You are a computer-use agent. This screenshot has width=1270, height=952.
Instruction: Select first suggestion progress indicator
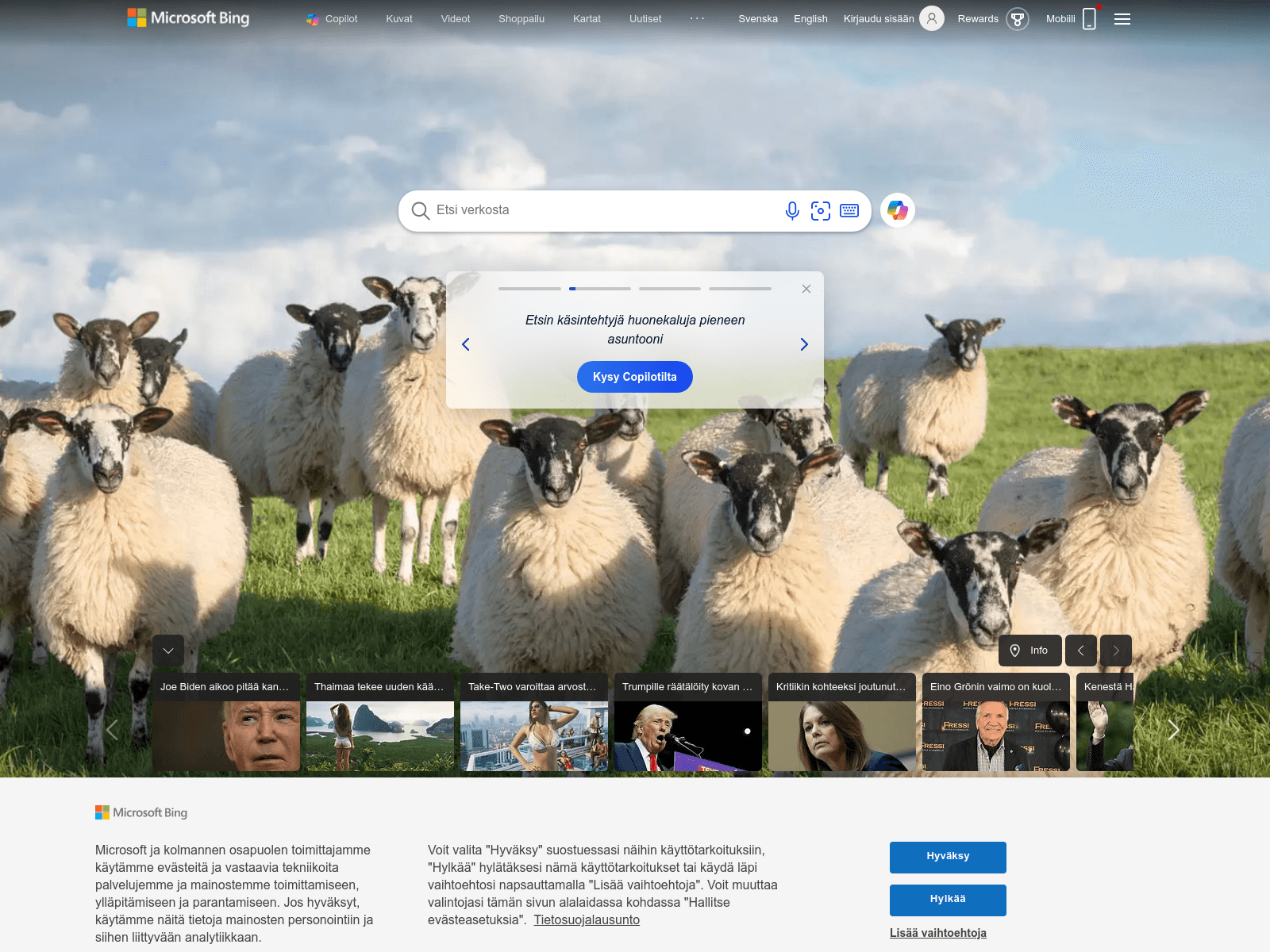coord(529,289)
